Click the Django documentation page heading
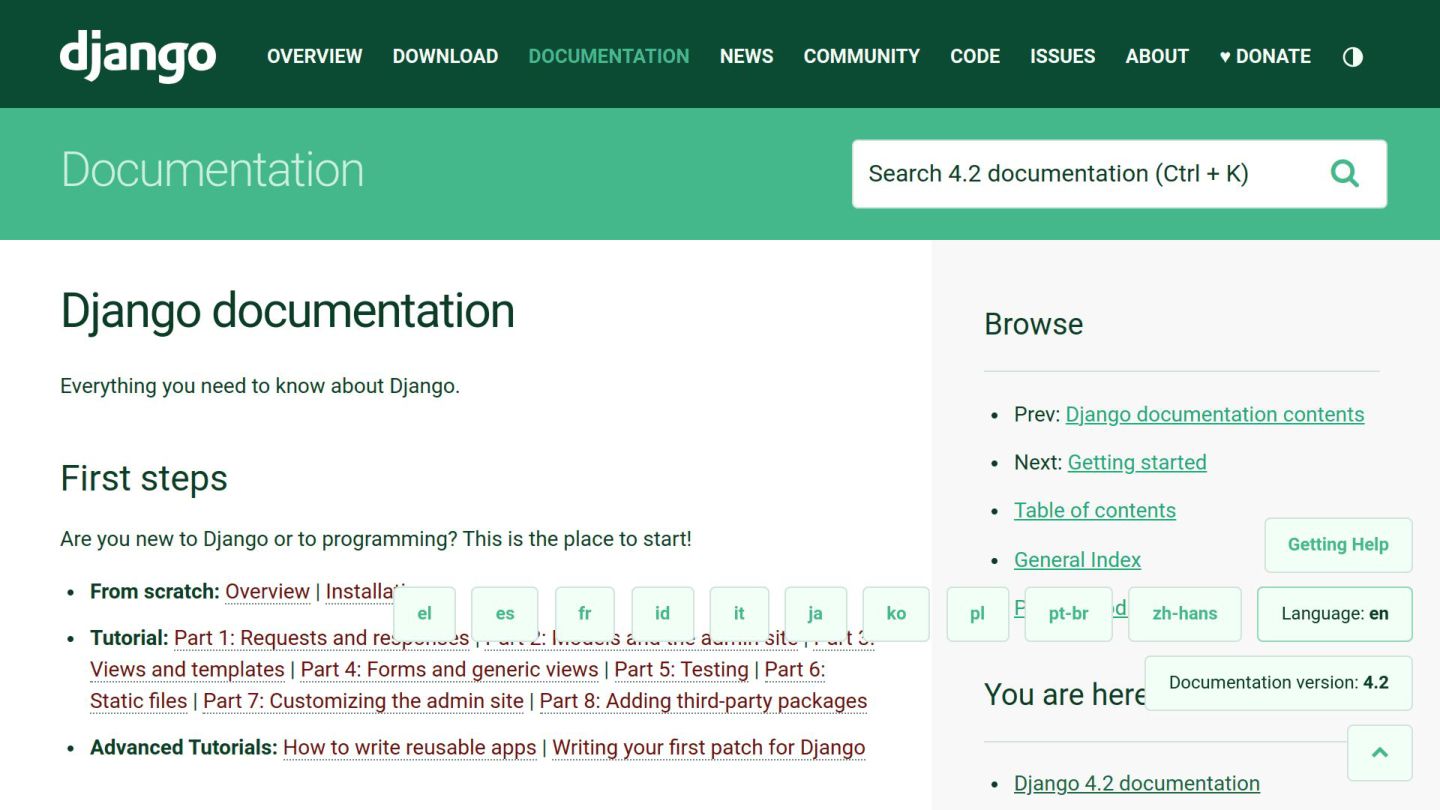This screenshot has height=810, width=1440. [x=287, y=311]
